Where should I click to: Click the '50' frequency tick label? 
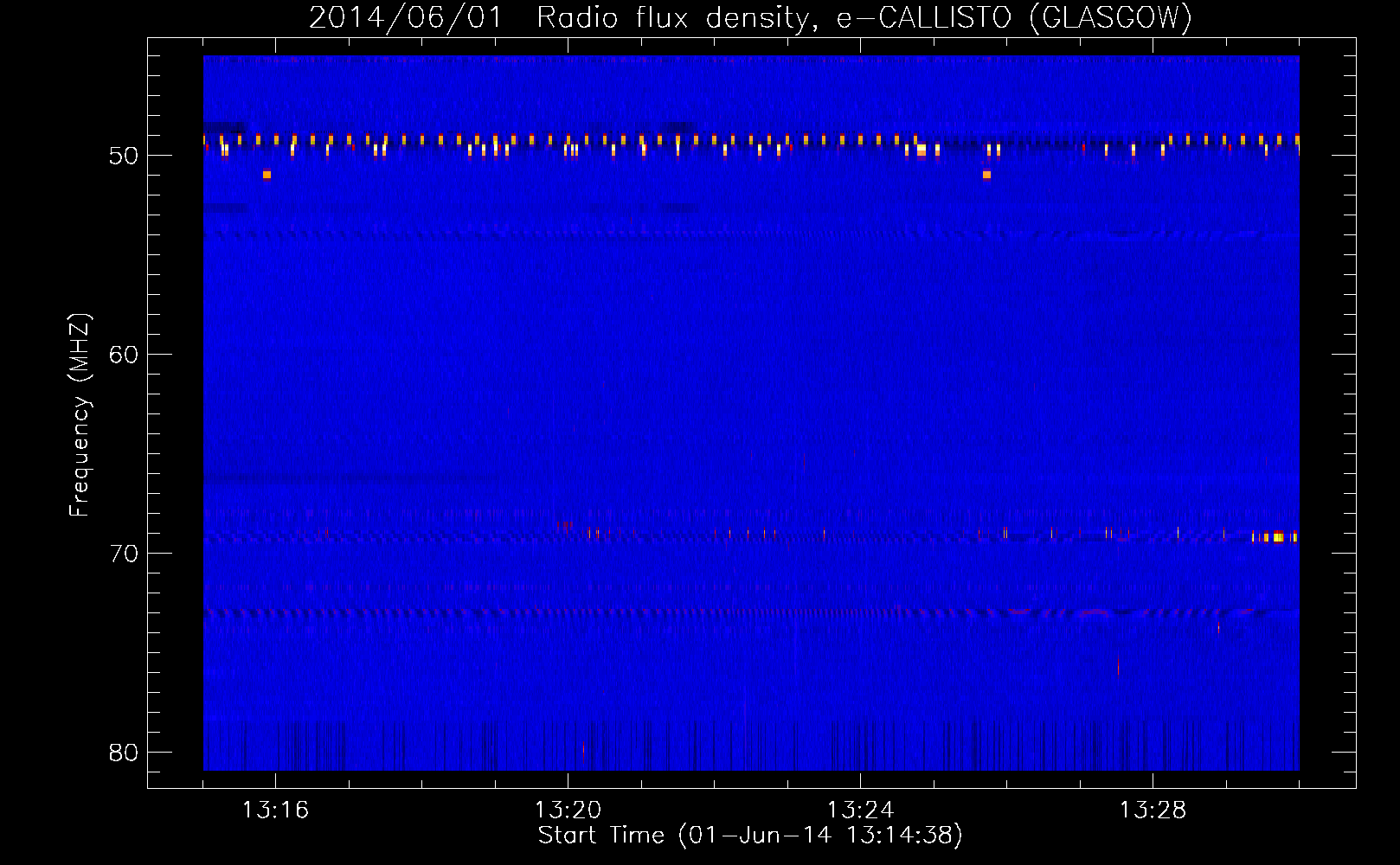[124, 156]
